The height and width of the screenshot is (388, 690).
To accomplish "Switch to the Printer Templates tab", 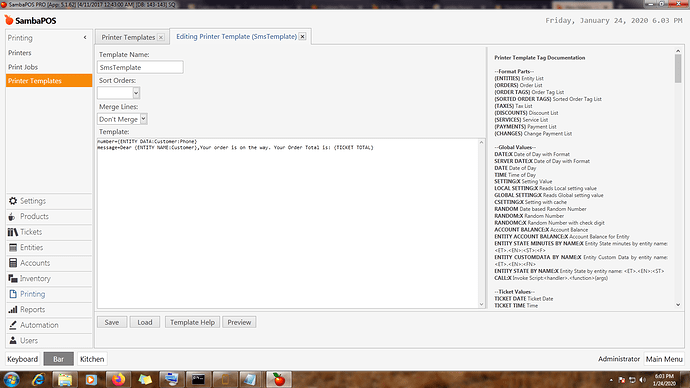I will pyautogui.click(x=128, y=37).
